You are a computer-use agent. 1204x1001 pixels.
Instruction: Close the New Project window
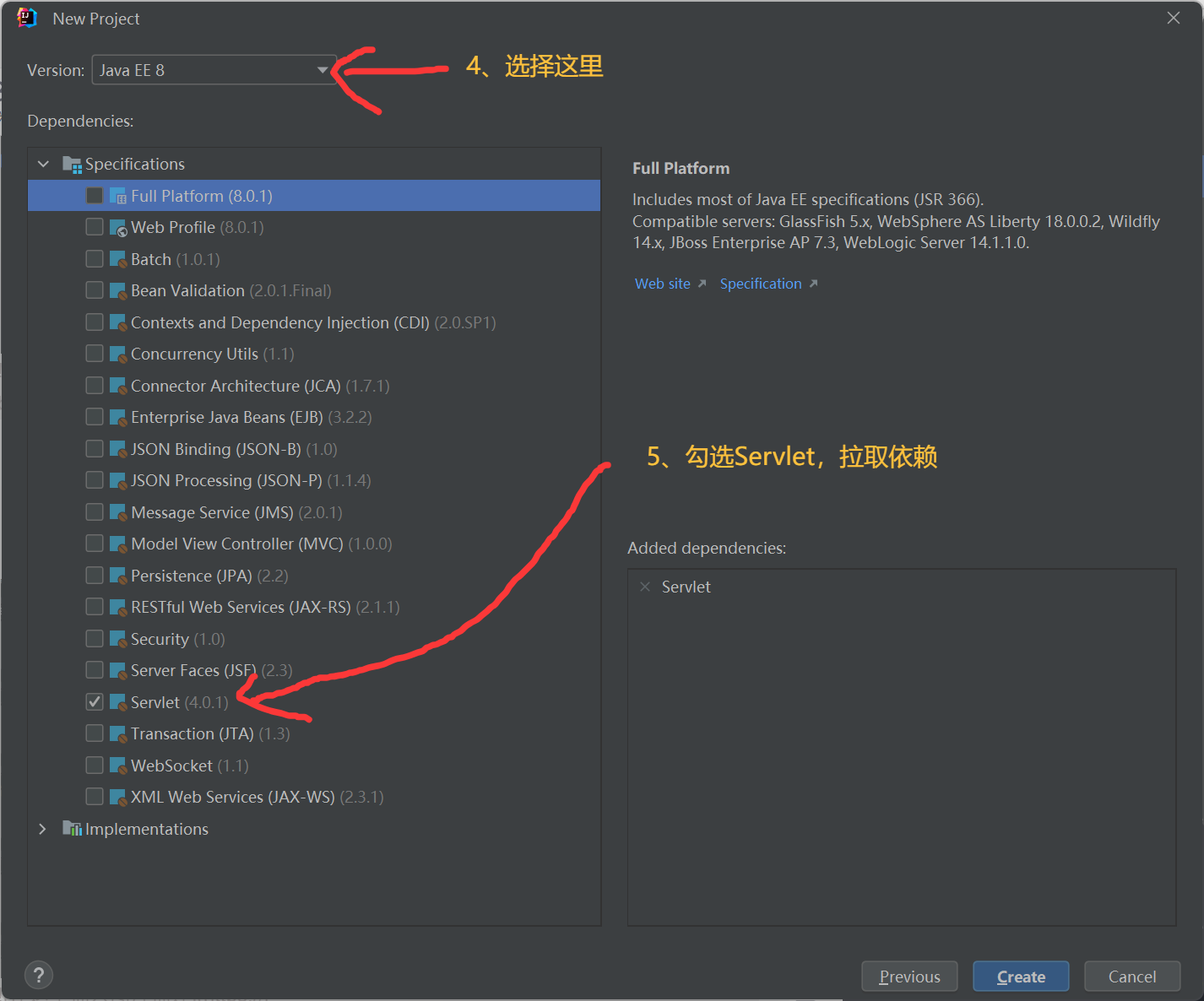click(1174, 19)
